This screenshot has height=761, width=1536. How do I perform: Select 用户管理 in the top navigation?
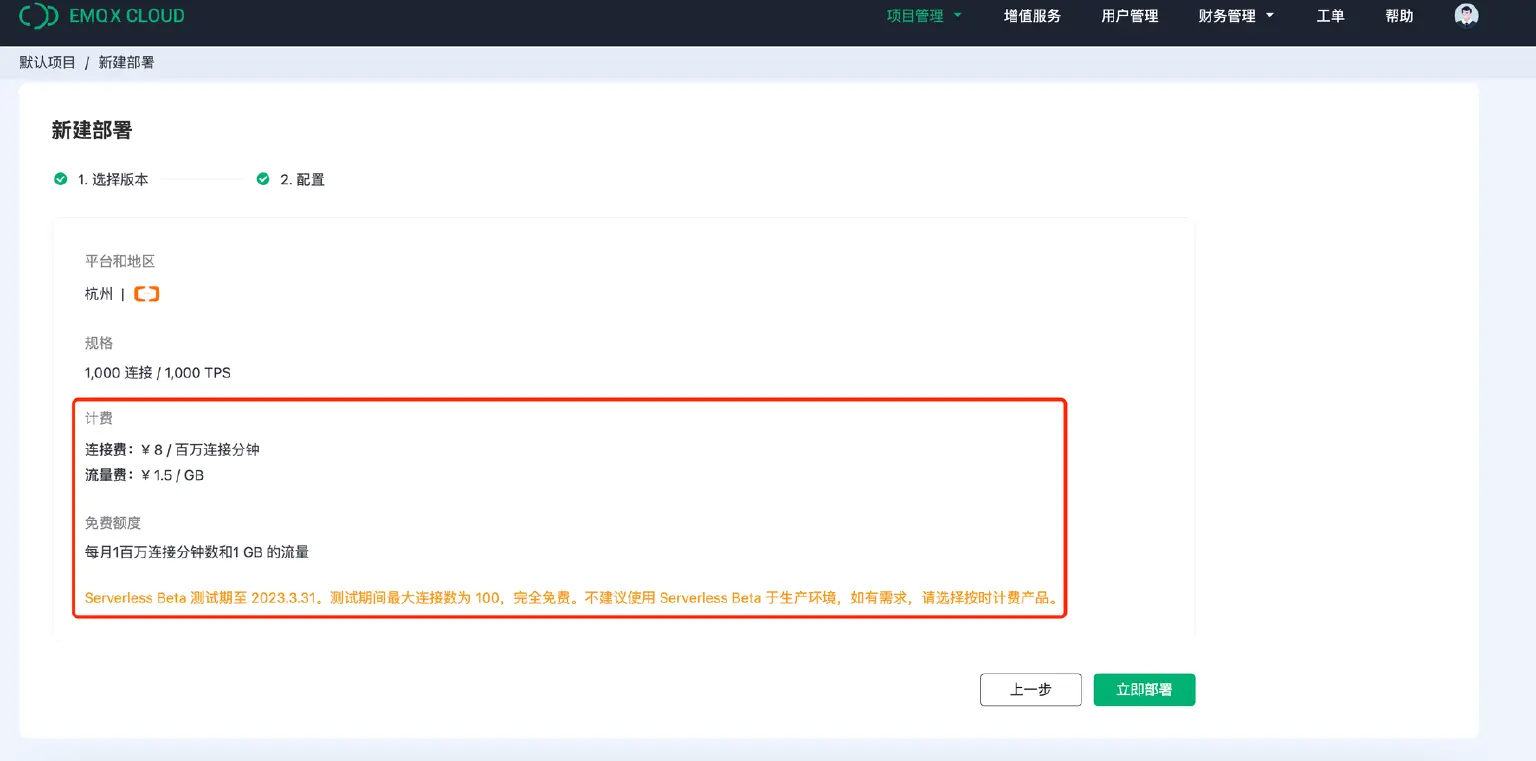click(1129, 16)
